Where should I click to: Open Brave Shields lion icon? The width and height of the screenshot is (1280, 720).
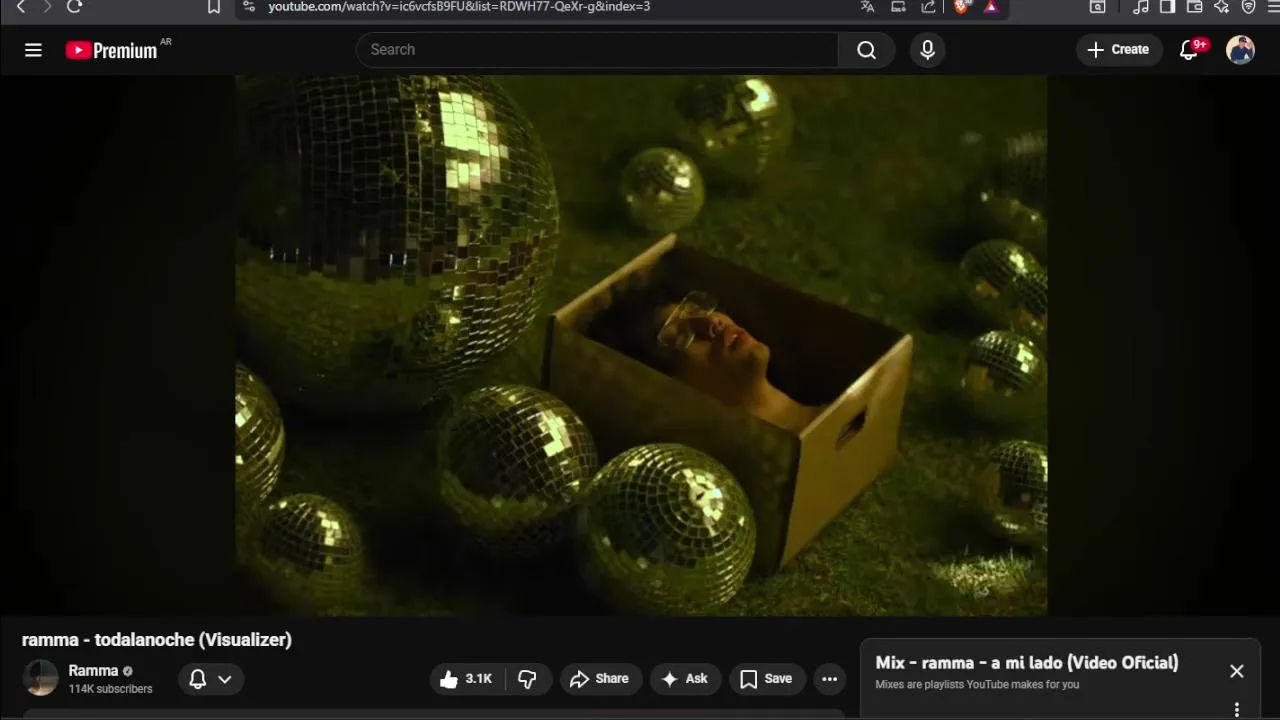pyautogui.click(x=962, y=7)
